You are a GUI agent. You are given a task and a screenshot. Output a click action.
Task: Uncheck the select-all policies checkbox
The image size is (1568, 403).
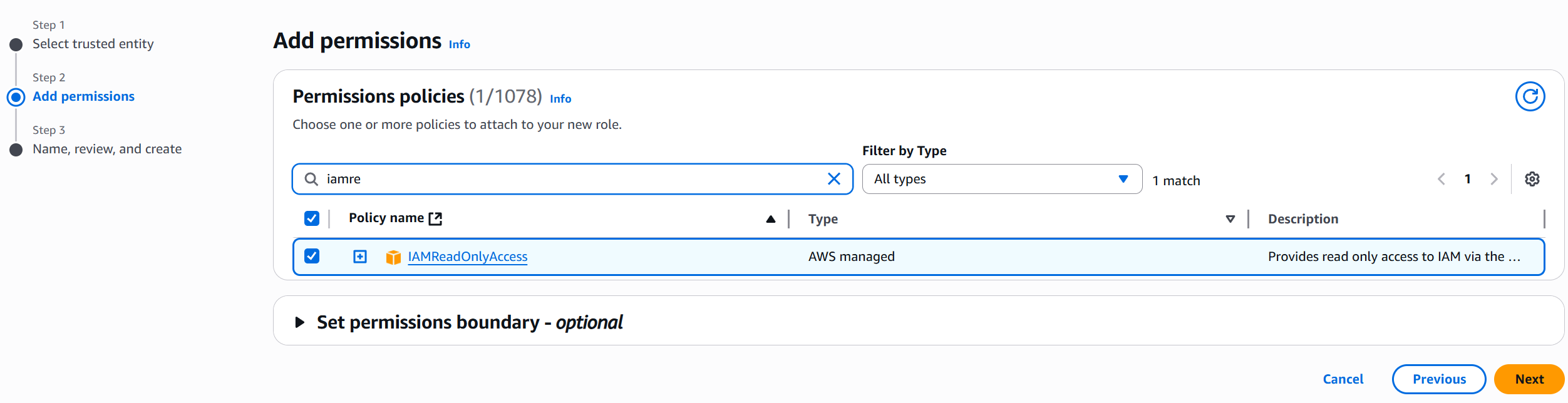click(x=312, y=218)
